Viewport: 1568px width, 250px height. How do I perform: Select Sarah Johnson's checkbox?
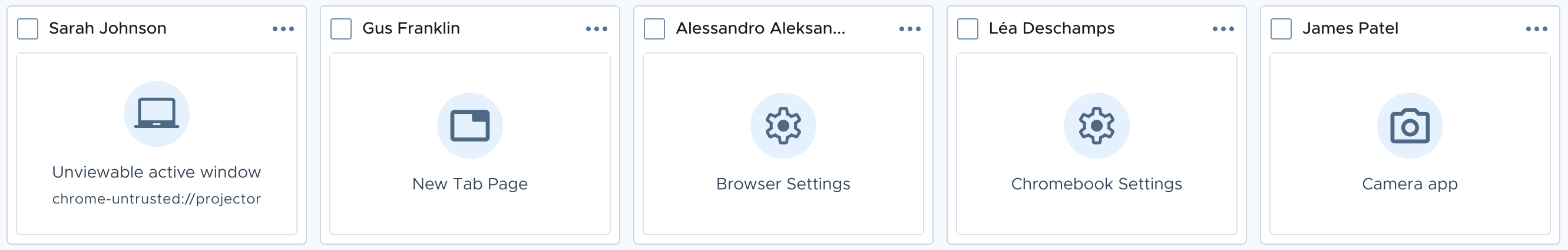tap(28, 29)
